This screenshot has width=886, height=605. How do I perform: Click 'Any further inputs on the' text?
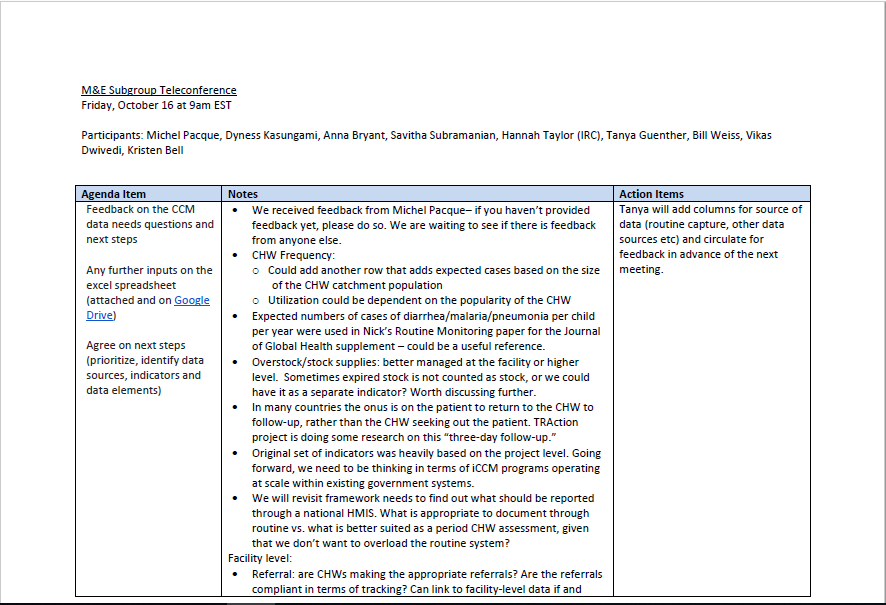pyautogui.click(x=149, y=270)
